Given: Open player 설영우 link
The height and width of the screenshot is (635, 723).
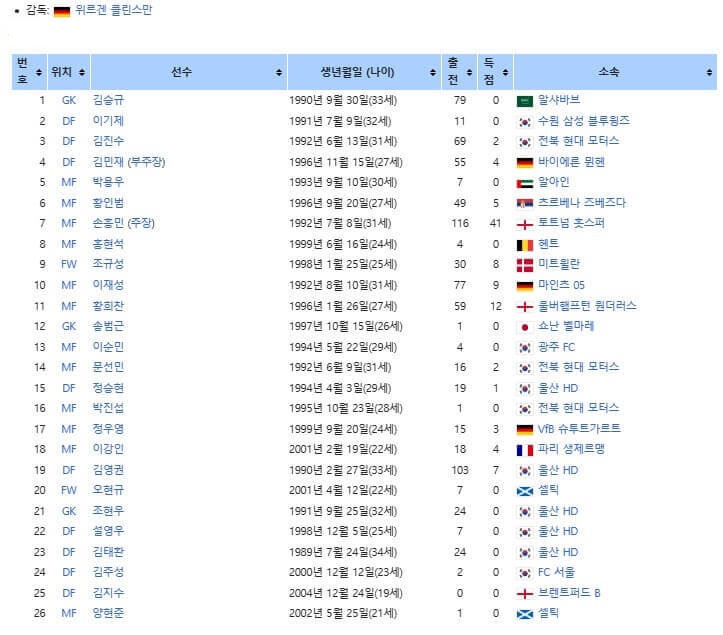Looking at the screenshot, I should pos(108,531).
